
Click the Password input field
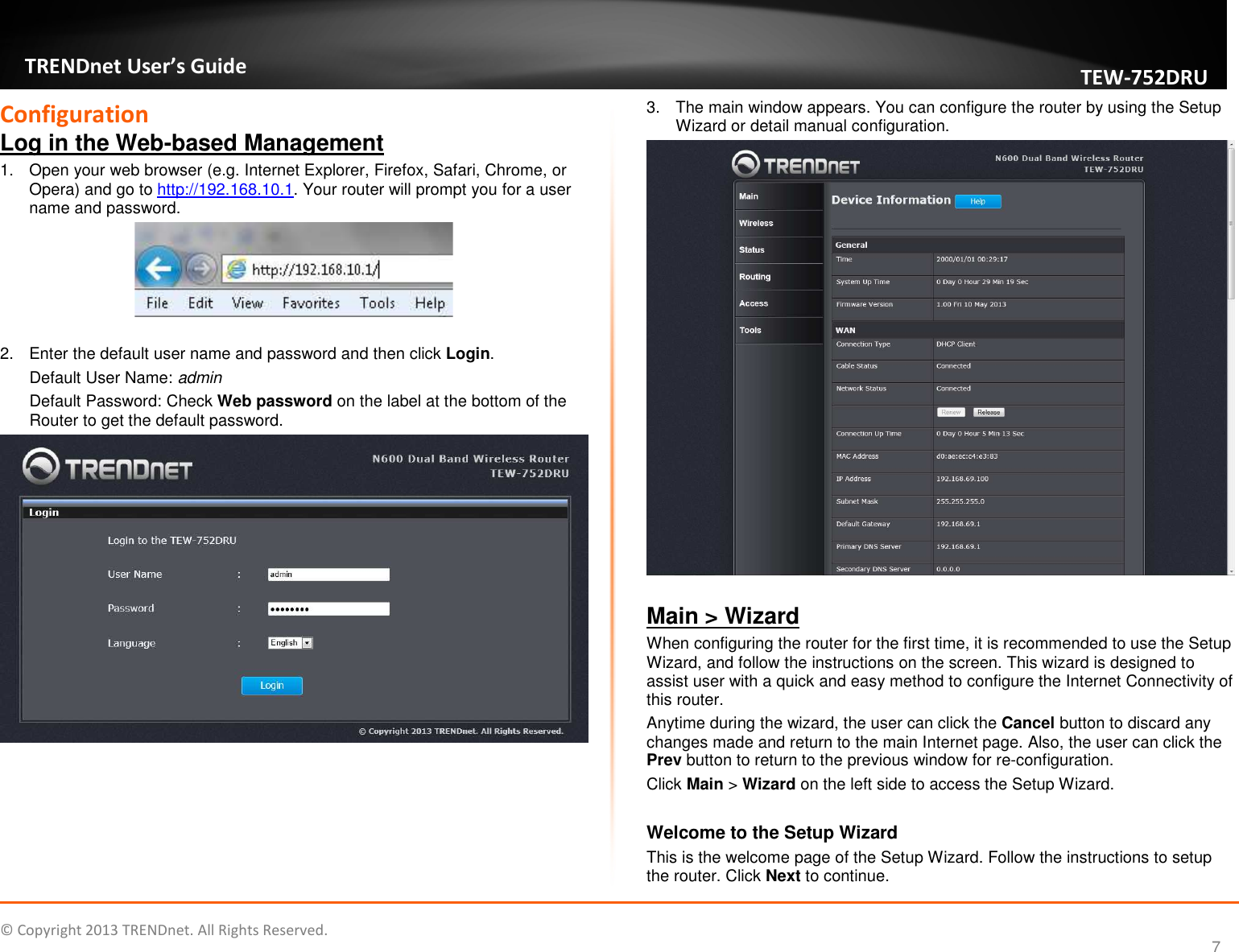point(328,609)
